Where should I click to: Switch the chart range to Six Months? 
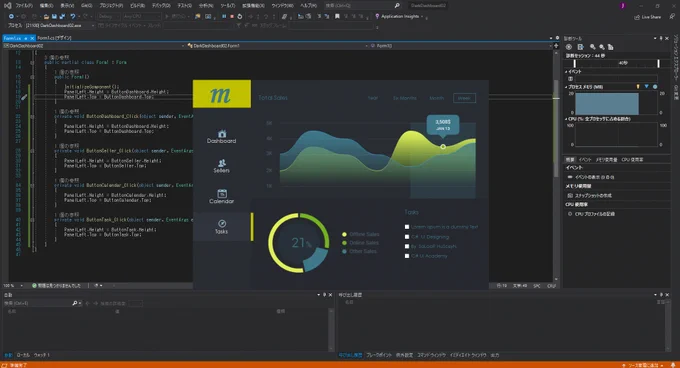pos(405,98)
